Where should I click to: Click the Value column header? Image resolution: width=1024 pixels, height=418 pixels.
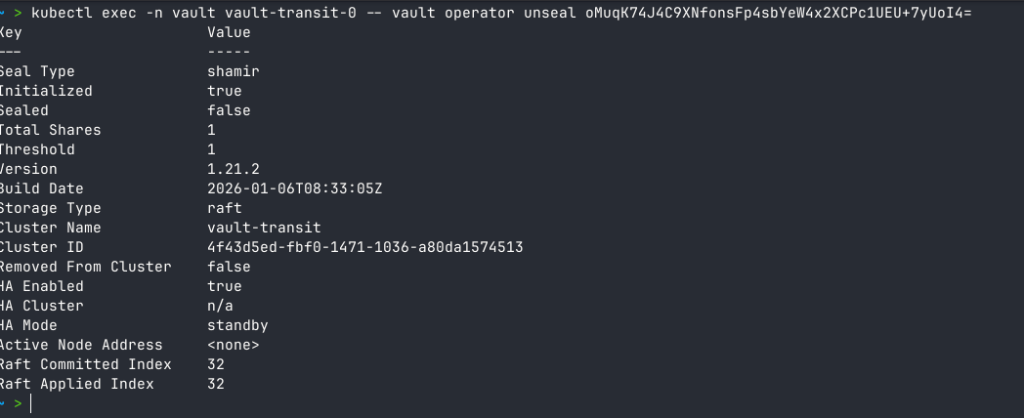229,33
